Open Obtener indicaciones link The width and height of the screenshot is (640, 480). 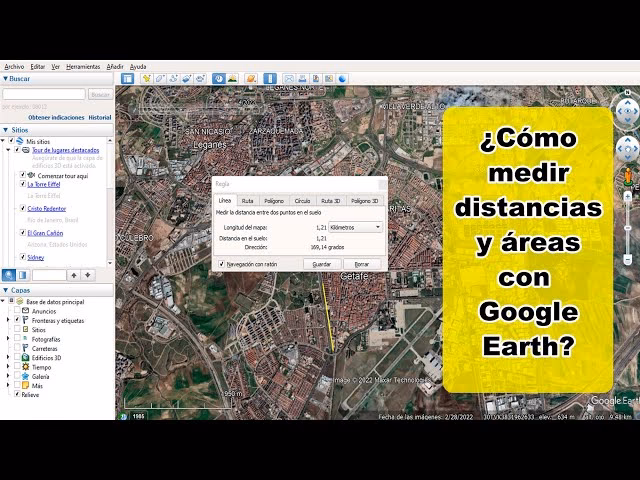coord(56,118)
